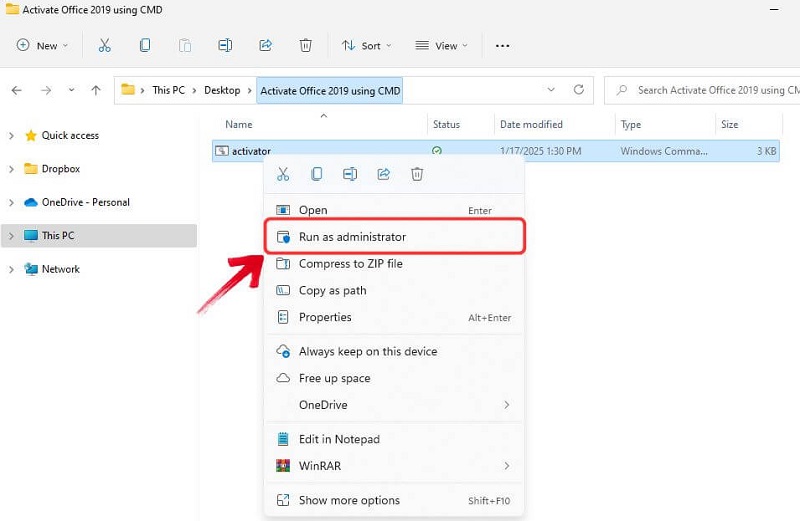This screenshot has height=521, width=800.
Task: Select Free up space
Action: point(394,378)
